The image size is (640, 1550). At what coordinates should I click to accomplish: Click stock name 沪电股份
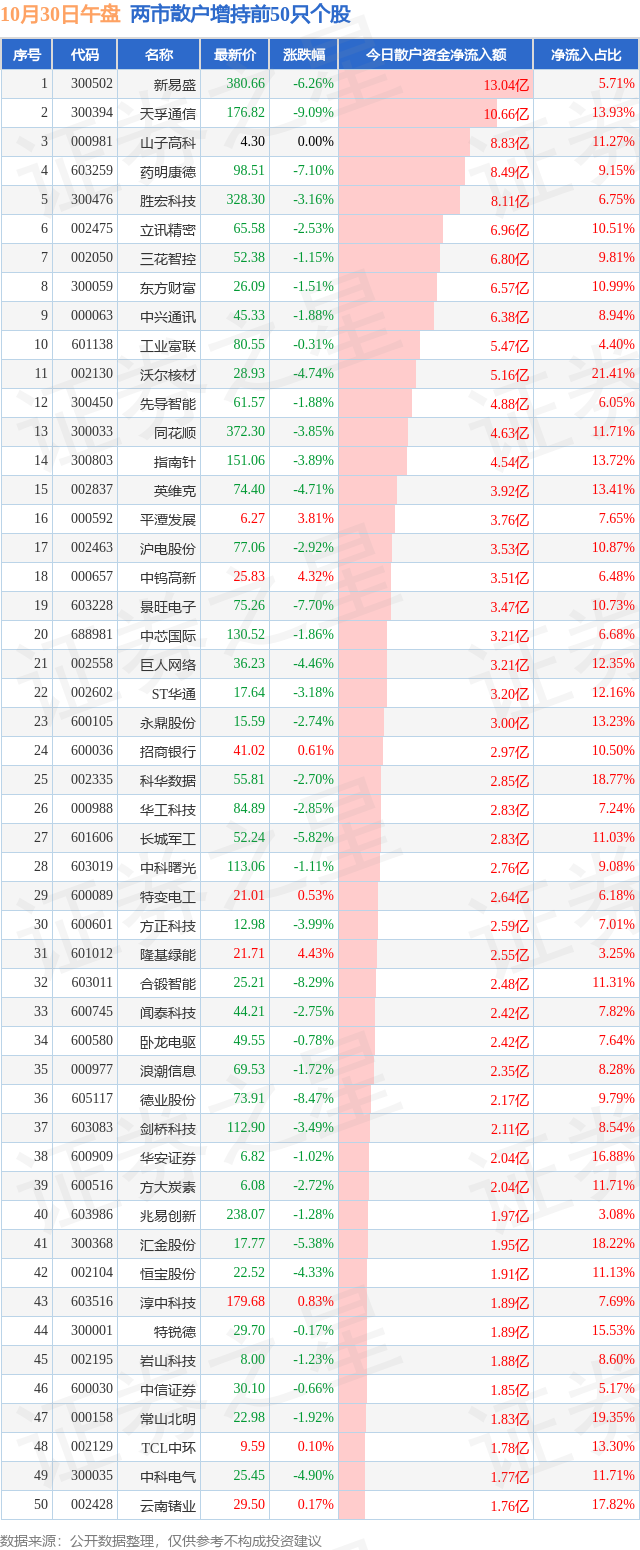point(168,549)
